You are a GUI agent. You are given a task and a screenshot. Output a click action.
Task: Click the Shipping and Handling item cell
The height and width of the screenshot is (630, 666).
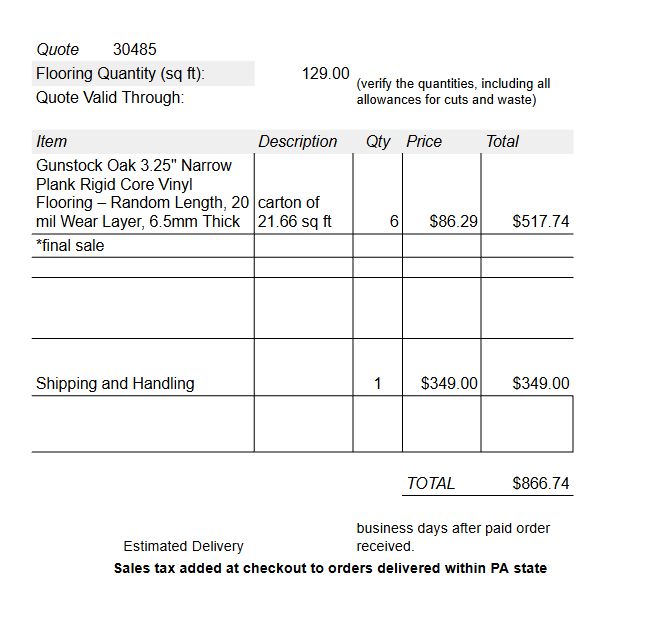(143, 367)
